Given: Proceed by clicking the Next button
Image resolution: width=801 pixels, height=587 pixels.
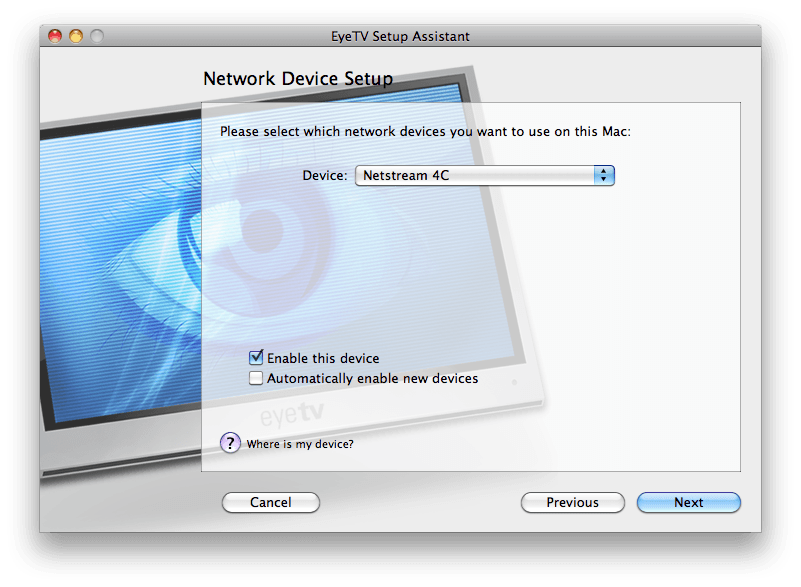Looking at the screenshot, I should pos(688,502).
